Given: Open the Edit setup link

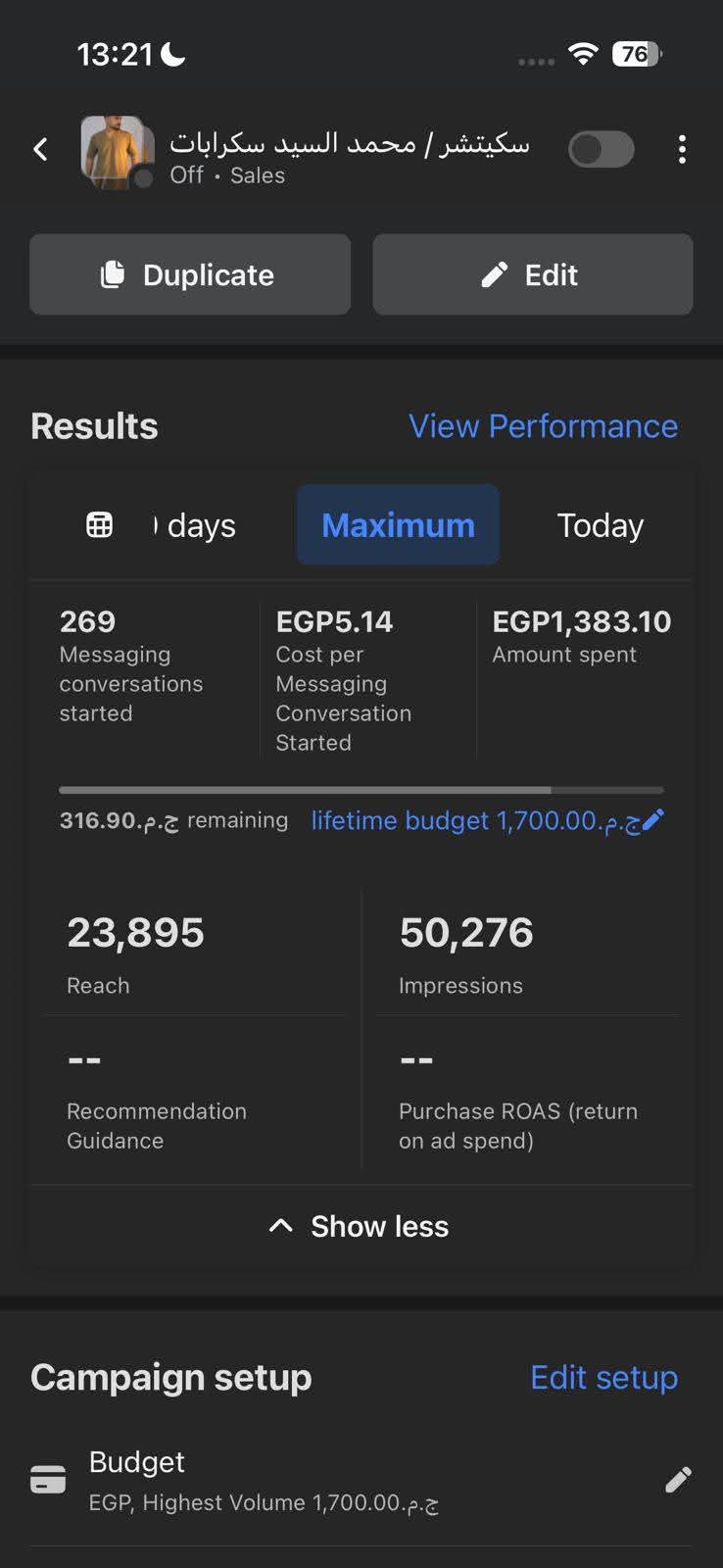Looking at the screenshot, I should [603, 1377].
